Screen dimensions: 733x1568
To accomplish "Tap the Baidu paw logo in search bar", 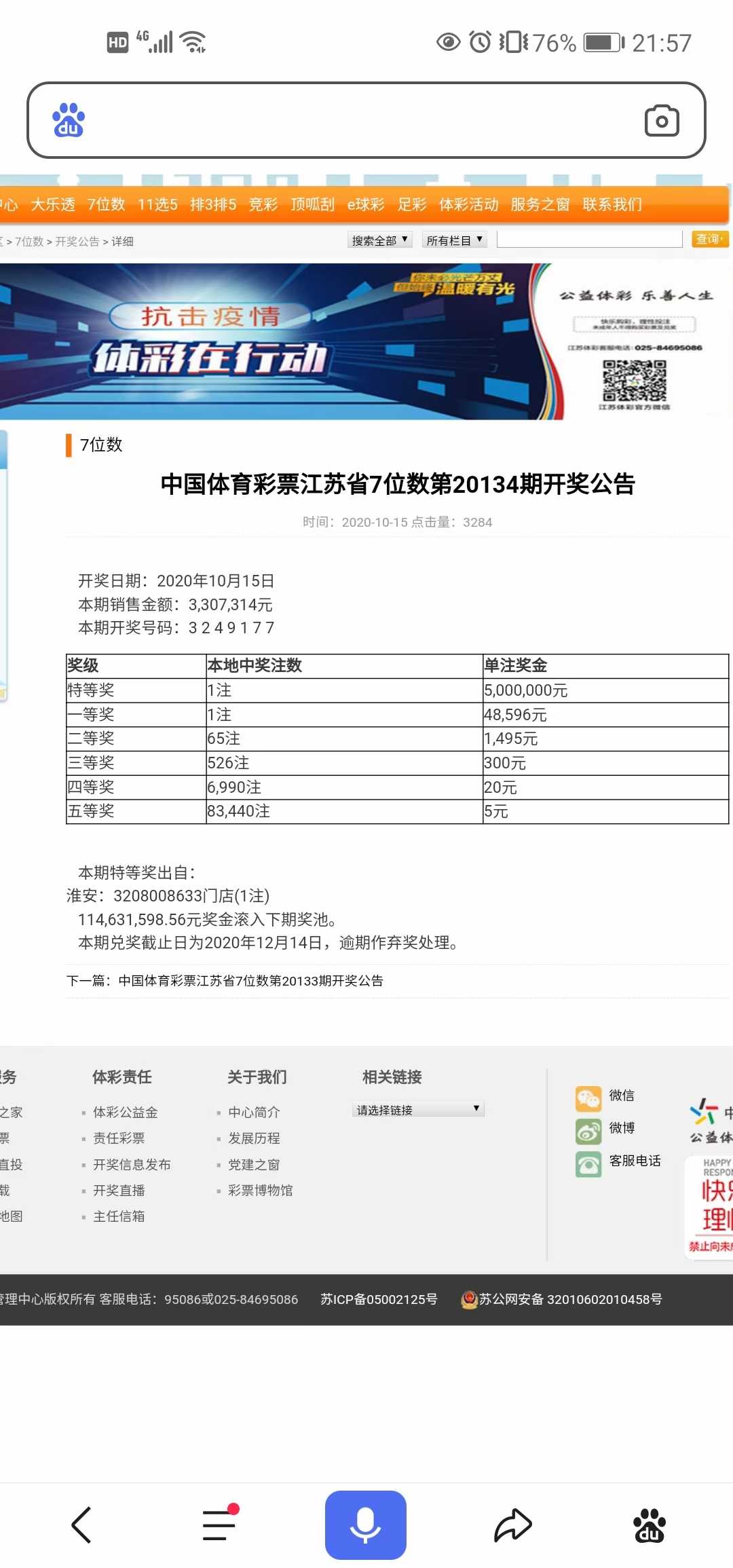I will 69,120.
